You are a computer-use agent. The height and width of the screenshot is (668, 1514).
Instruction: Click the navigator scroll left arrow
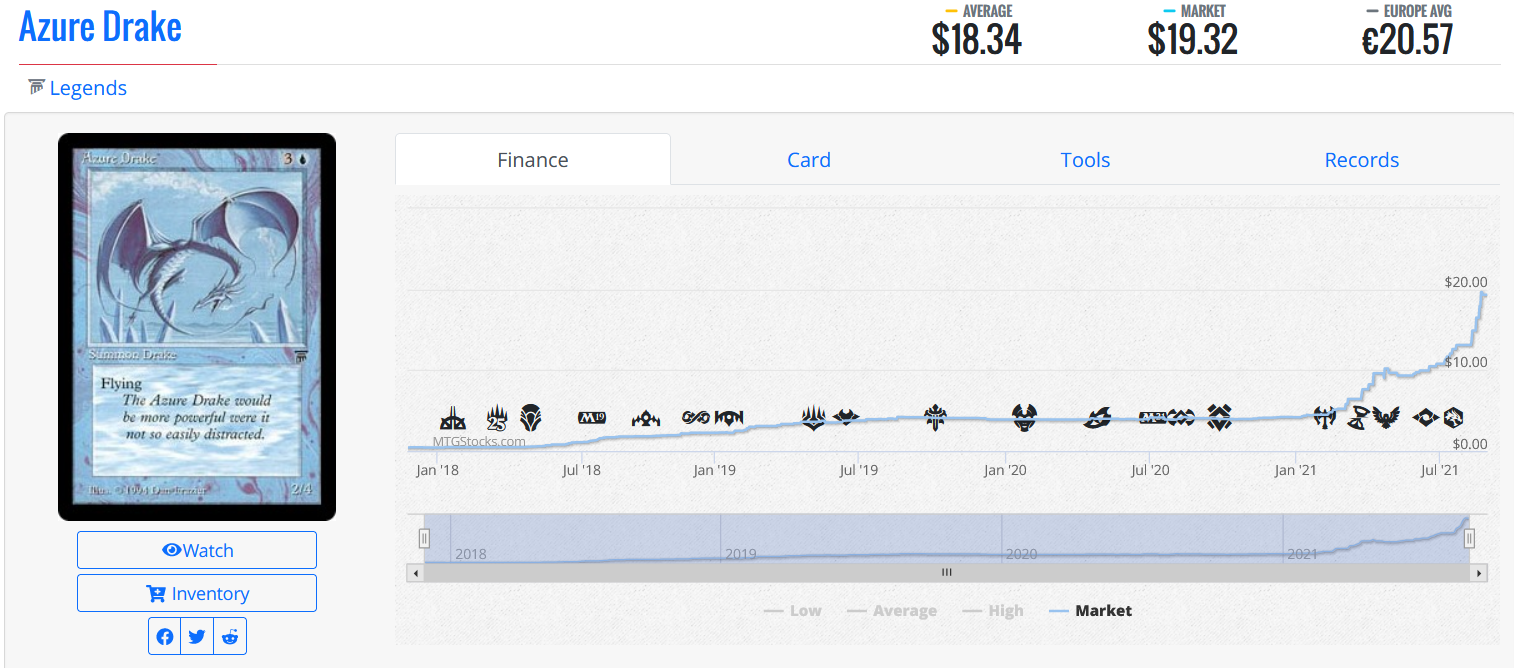point(414,573)
